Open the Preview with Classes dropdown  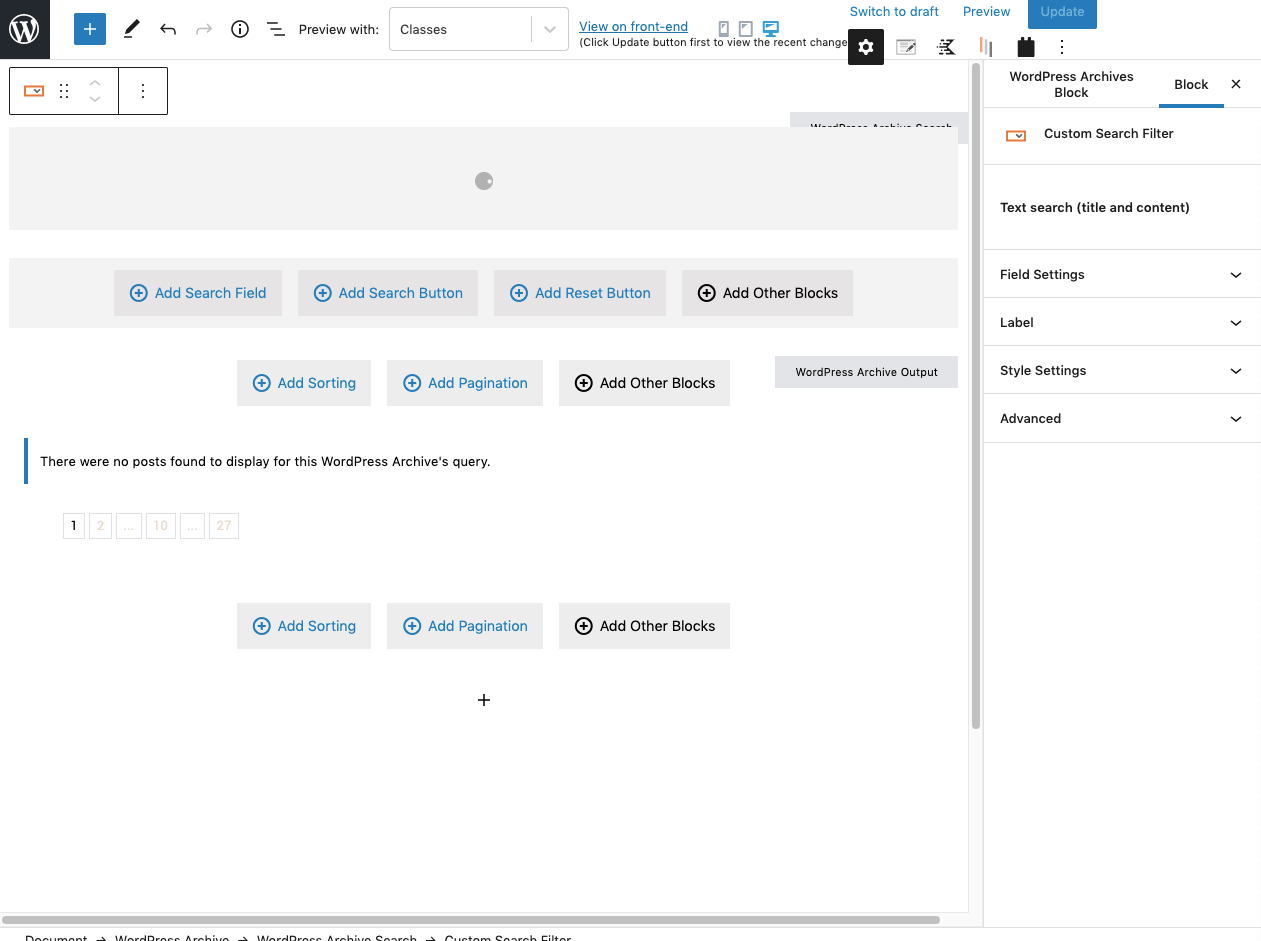click(478, 29)
